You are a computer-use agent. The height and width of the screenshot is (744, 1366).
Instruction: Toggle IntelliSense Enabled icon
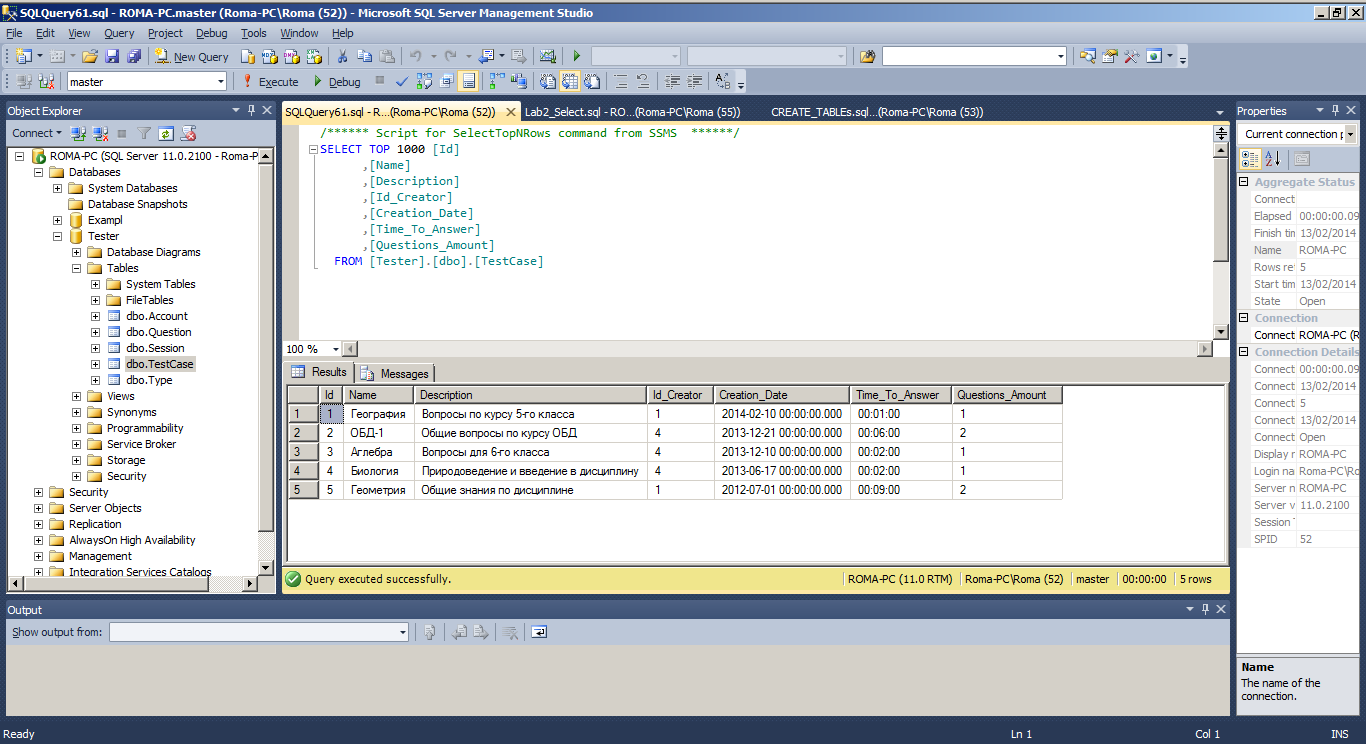(468, 81)
